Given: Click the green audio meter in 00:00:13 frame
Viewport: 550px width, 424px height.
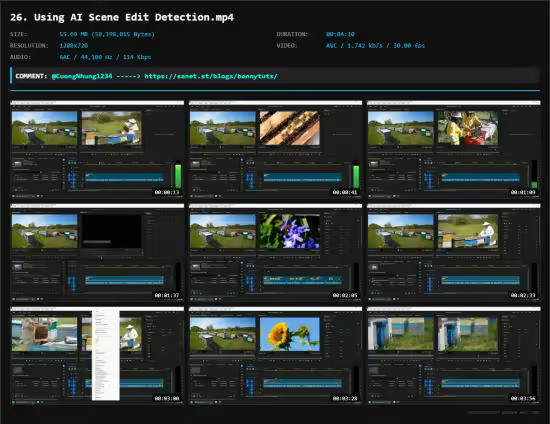Looking at the screenshot, I should point(178,175).
